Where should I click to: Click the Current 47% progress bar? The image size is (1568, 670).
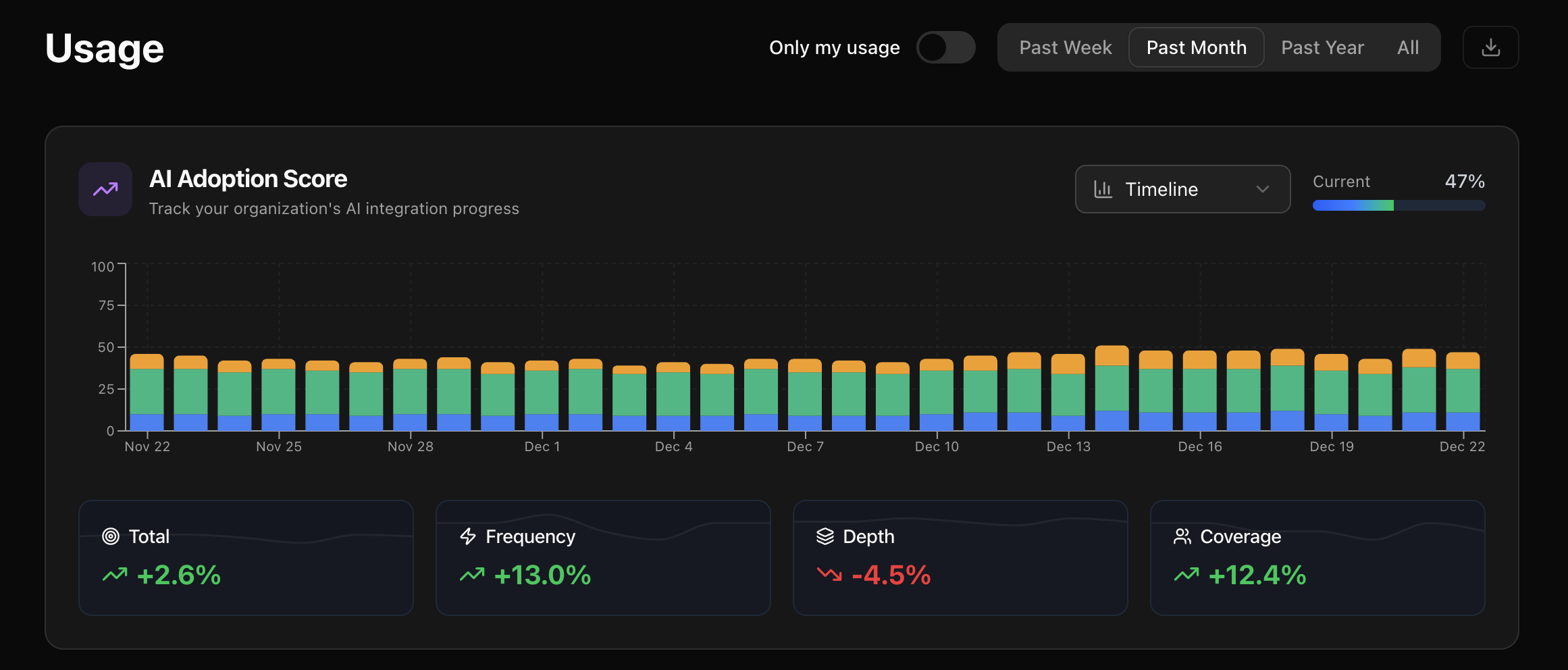1398,205
